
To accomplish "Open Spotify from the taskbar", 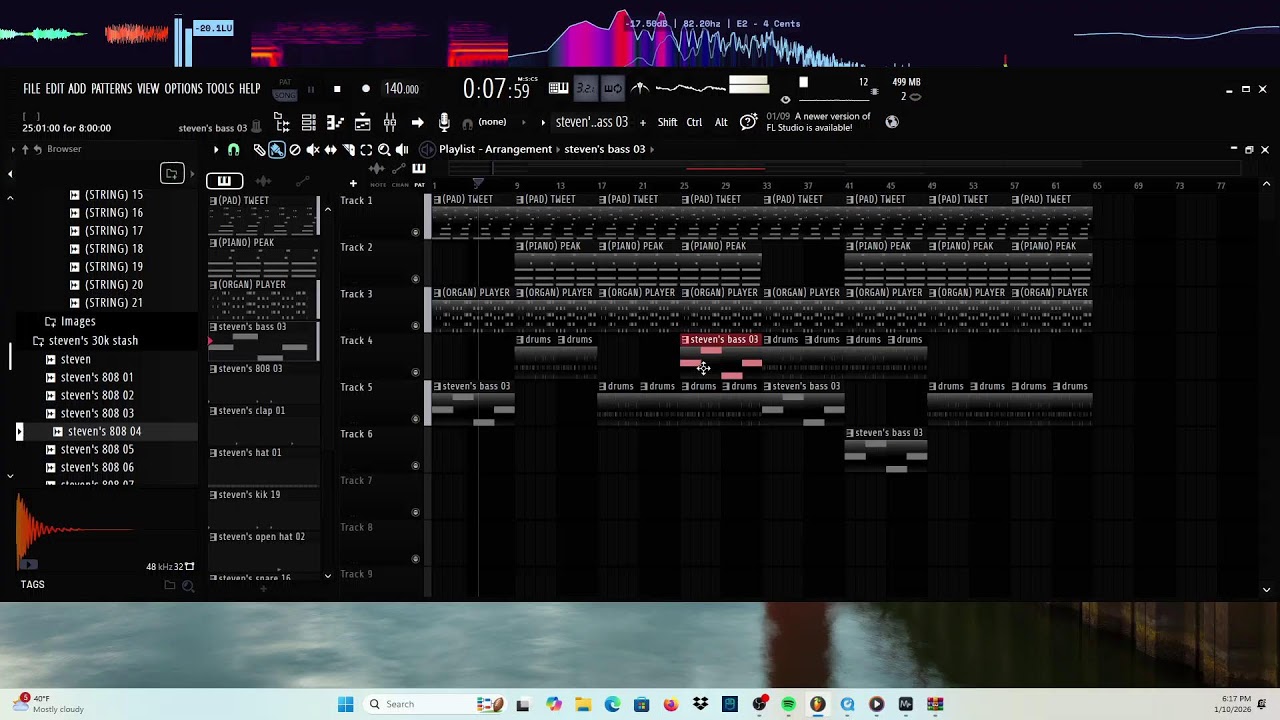I will pos(788,704).
